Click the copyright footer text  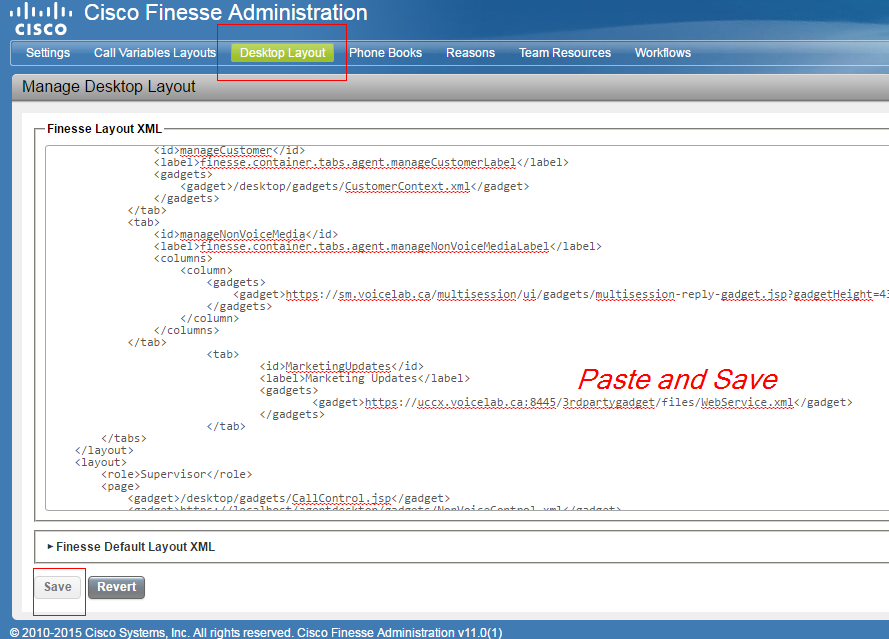pyautogui.click(x=256, y=632)
